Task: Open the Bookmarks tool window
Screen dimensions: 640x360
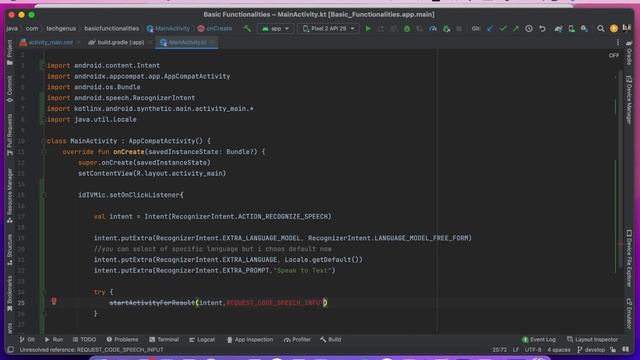Action: tap(10, 293)
